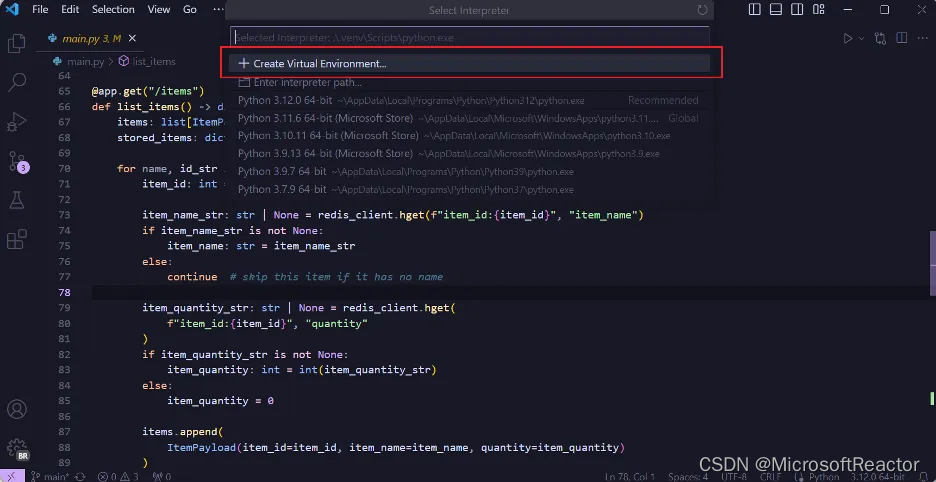Open the Run and Debug view
The height and width of the screenshot is (482, 936).
pyautogui.click(x=17, y=121)
